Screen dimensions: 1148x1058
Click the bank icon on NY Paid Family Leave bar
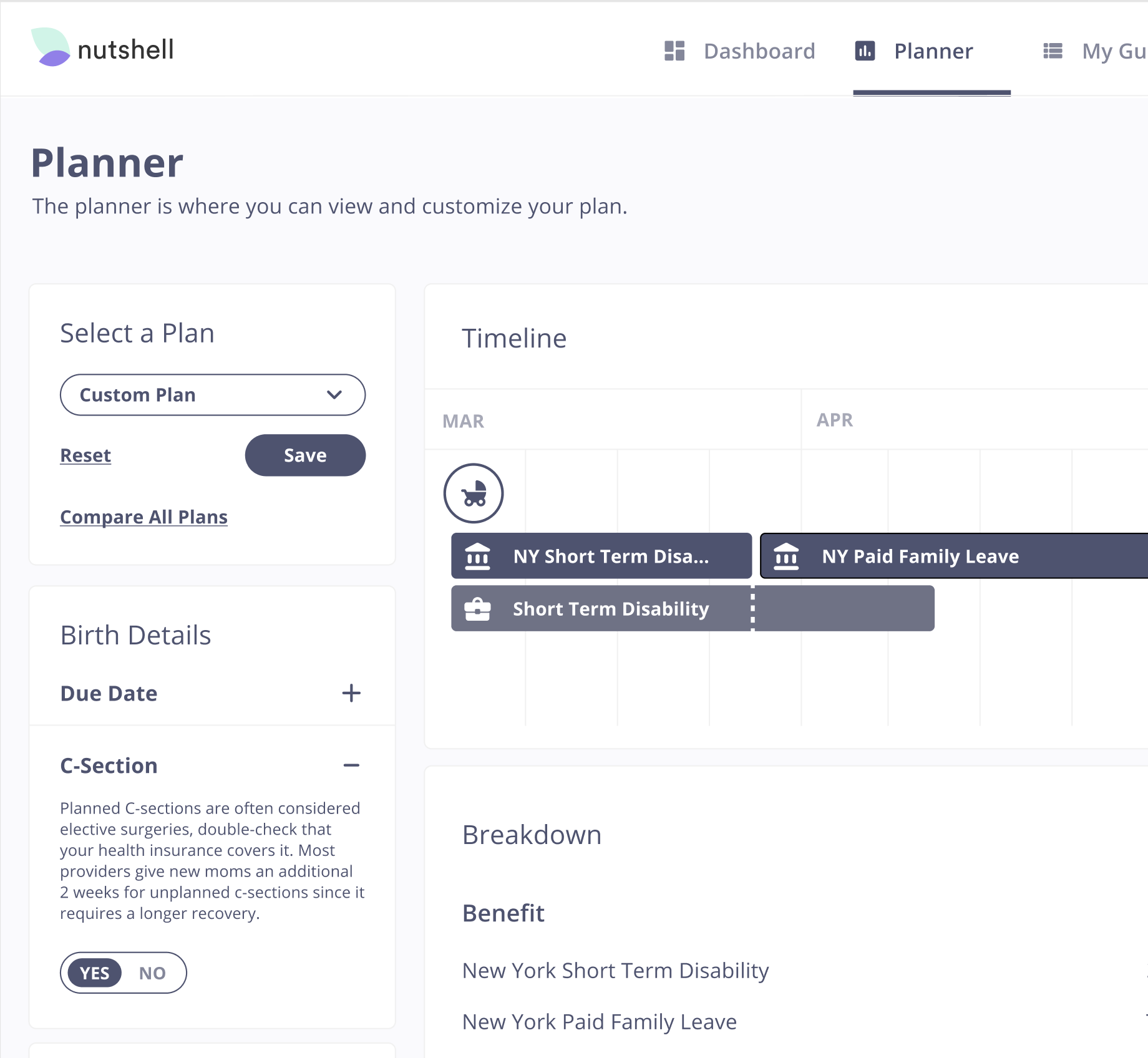pyautogui.click(x=786, y=556)
